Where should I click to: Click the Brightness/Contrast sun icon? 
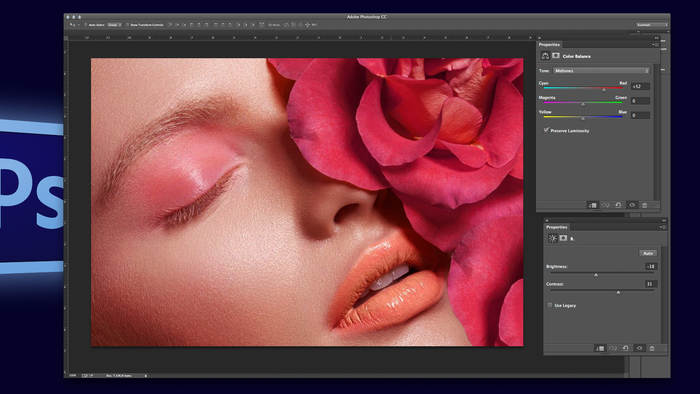pos(553,238)
